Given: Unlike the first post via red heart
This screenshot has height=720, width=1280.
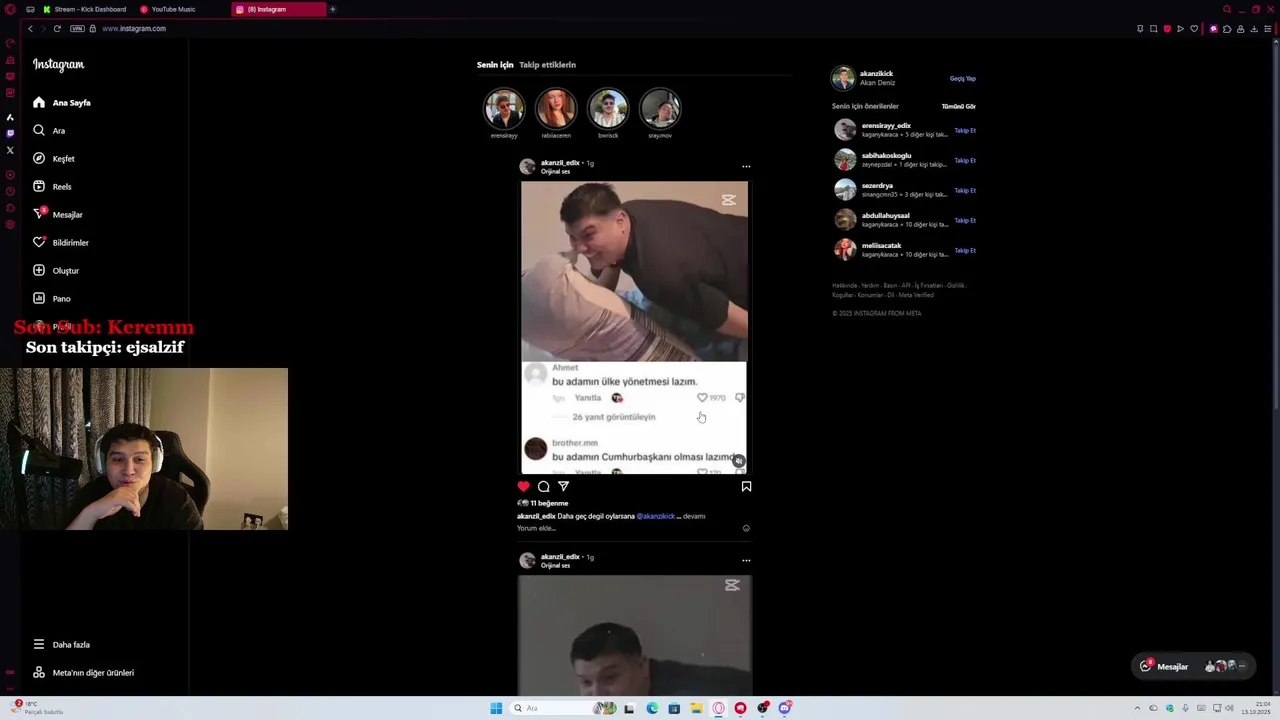Looking at the screenshot, I should point(524,486).
